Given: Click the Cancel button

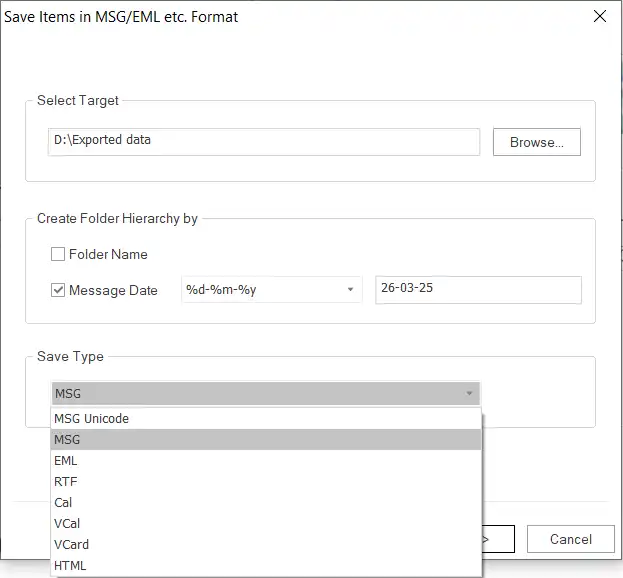Looking at the screenshot, I should click(x=571, y=539).
